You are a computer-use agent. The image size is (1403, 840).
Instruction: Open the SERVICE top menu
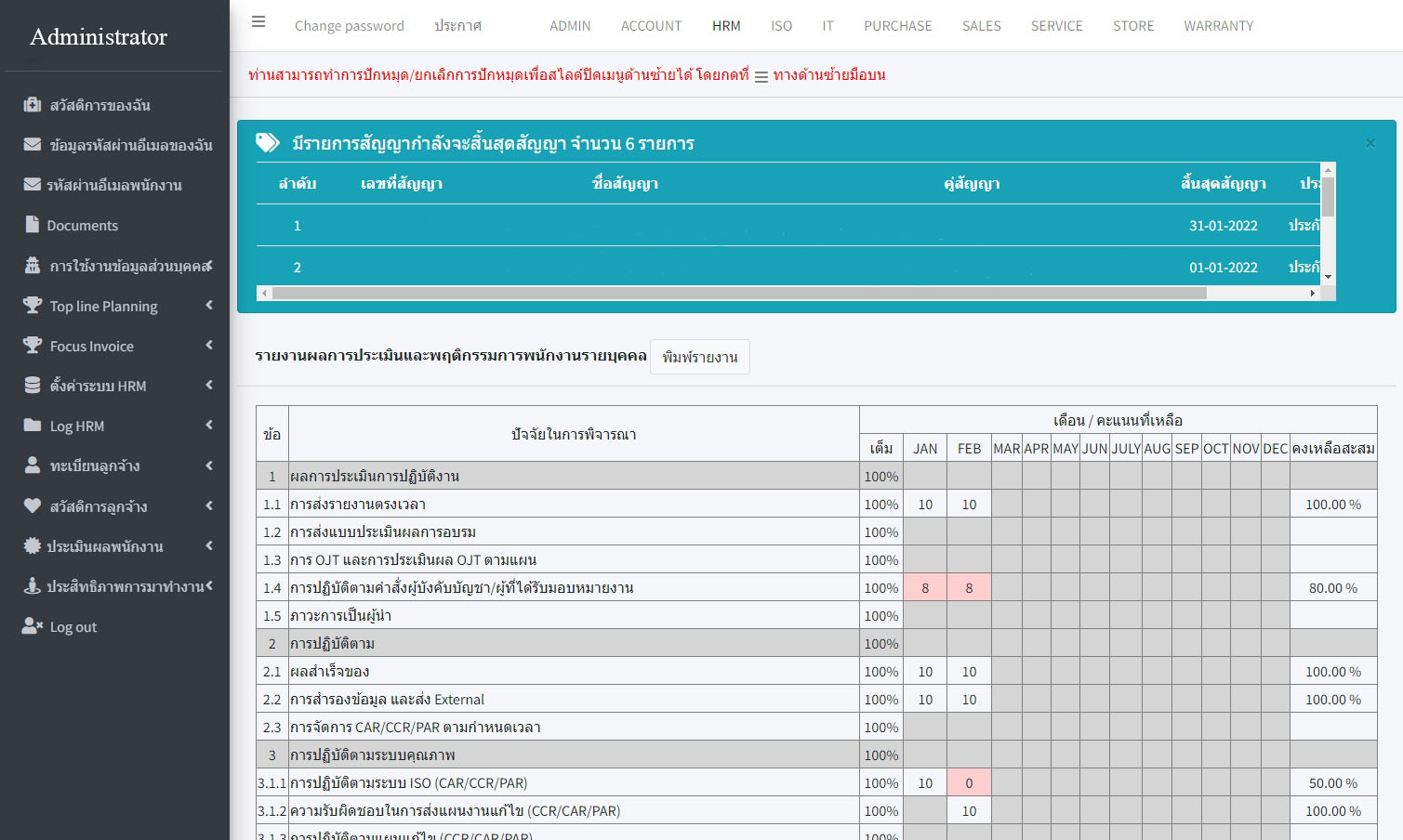(1056, 26)
